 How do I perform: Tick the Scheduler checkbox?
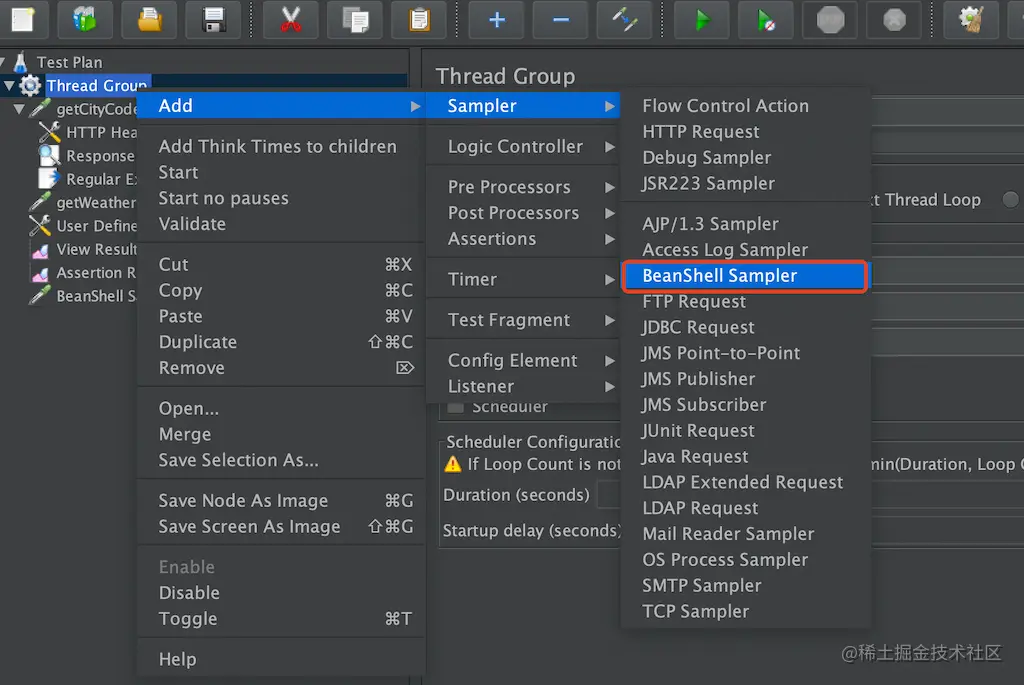click(x=456, y=407)
